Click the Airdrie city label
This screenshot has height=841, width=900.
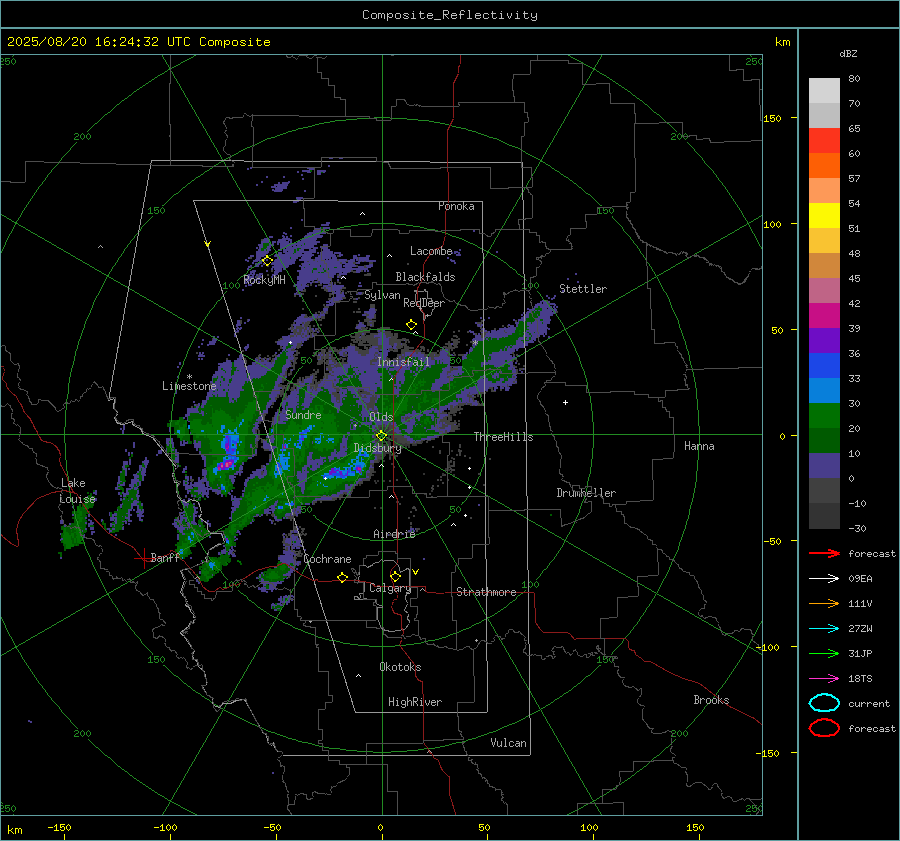tap(394, 534)
